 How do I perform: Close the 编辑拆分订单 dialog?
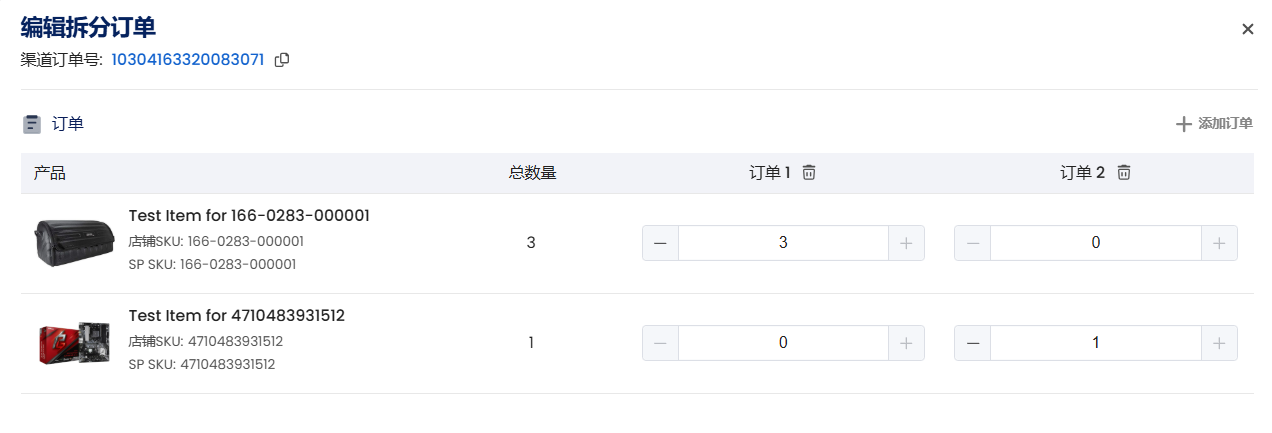1248,29
